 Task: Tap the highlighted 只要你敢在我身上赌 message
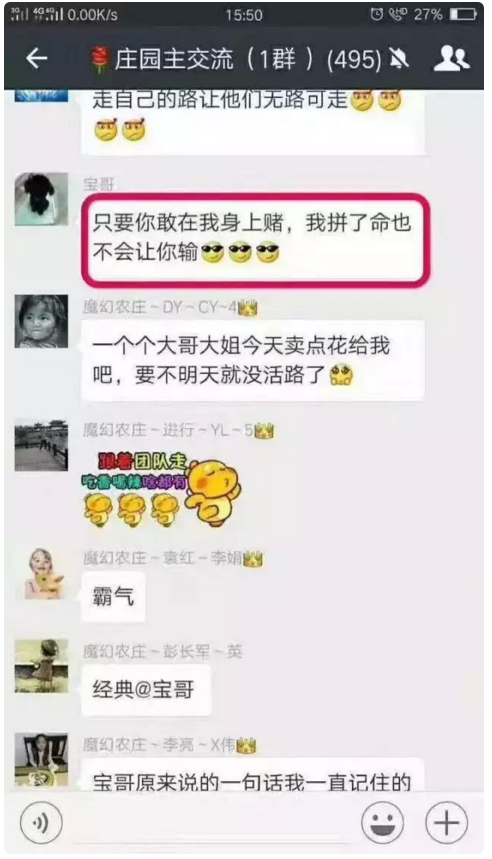[x=255, y=239]
